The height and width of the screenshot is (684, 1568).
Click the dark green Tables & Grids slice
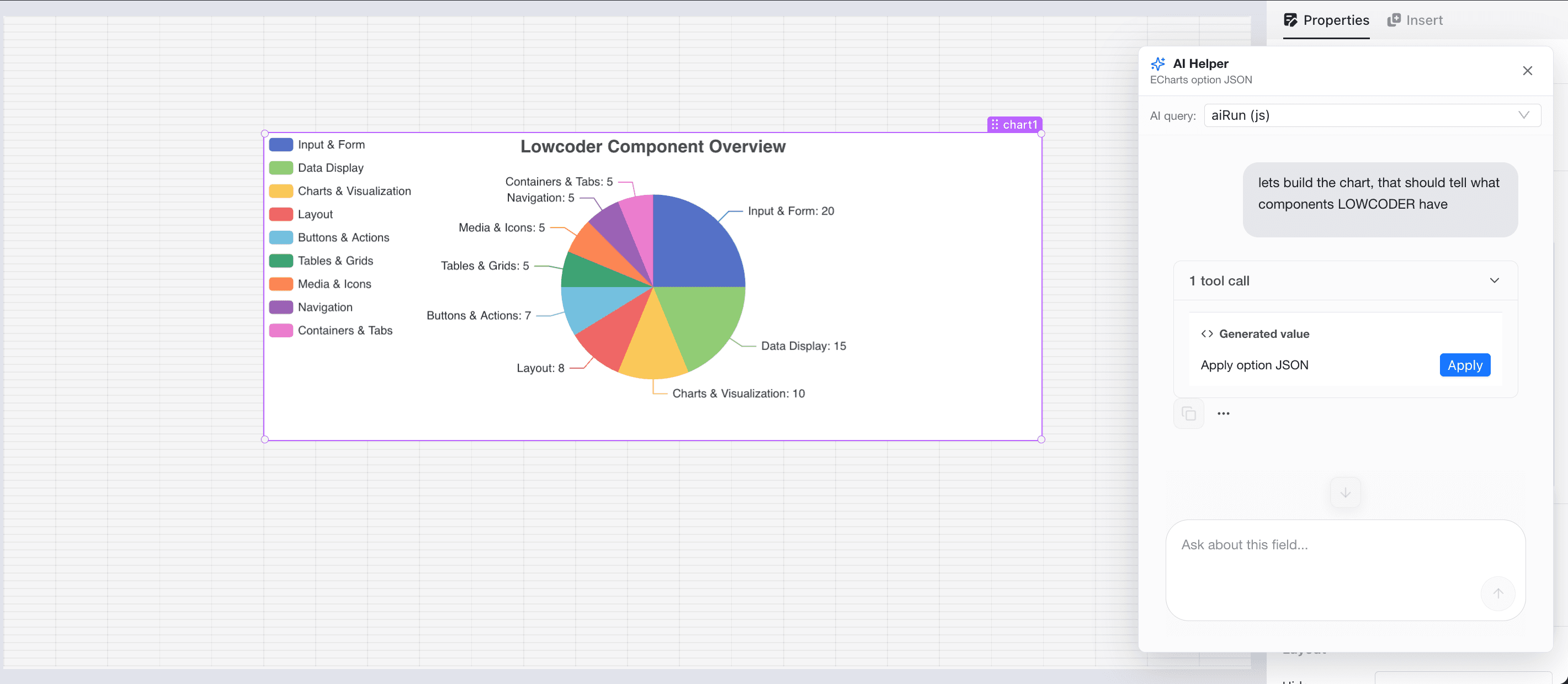coord(591,273)
